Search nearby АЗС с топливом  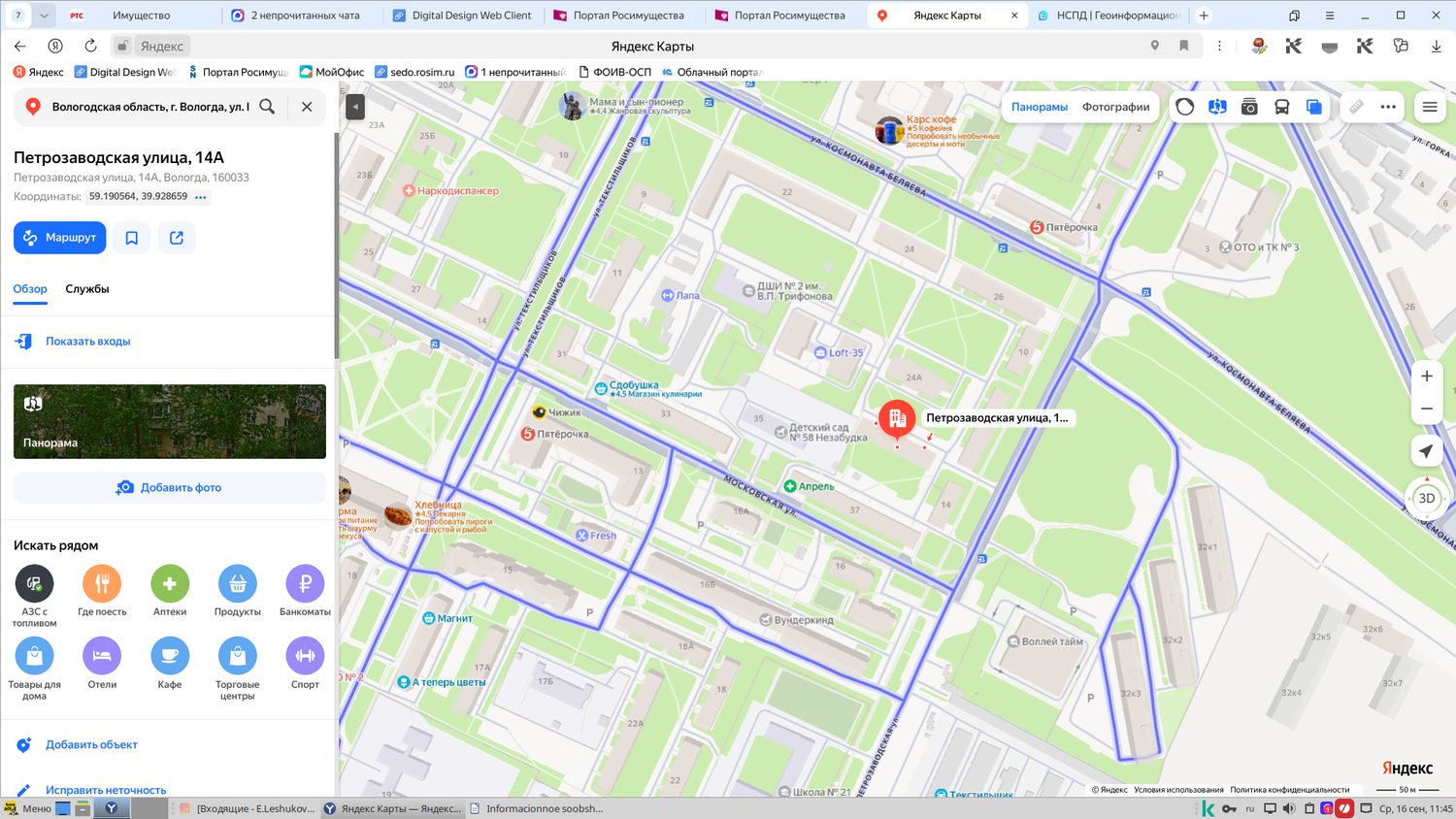(34, 596)
